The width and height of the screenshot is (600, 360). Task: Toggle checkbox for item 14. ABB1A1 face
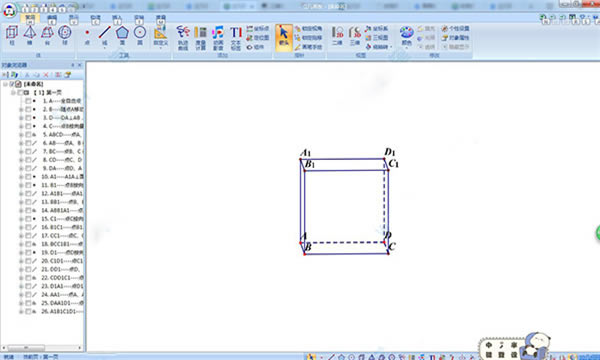28,210
